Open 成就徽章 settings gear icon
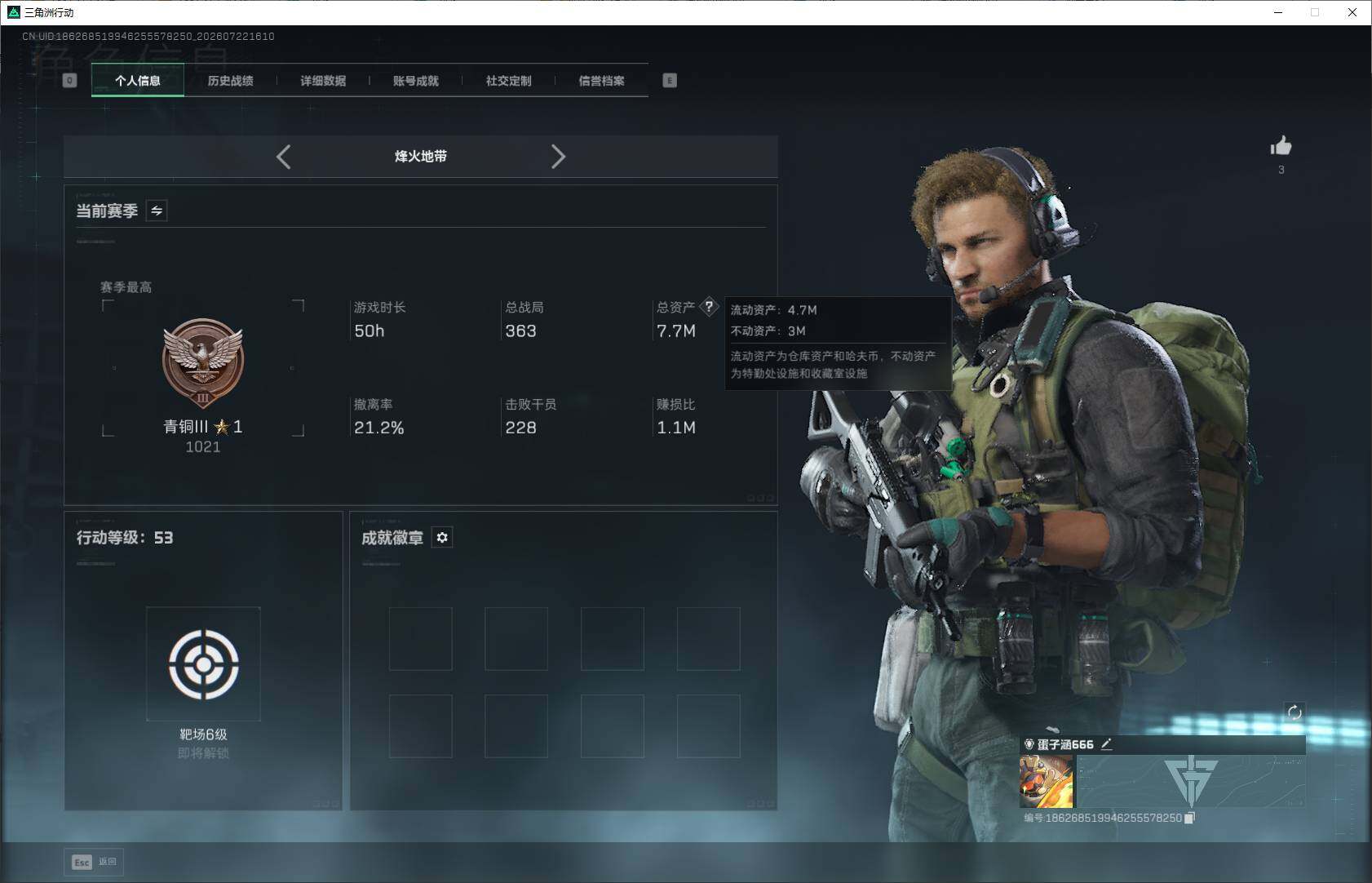Image resolution: width=1372 pixels, height=883 pixels. [x=442, y=537]
